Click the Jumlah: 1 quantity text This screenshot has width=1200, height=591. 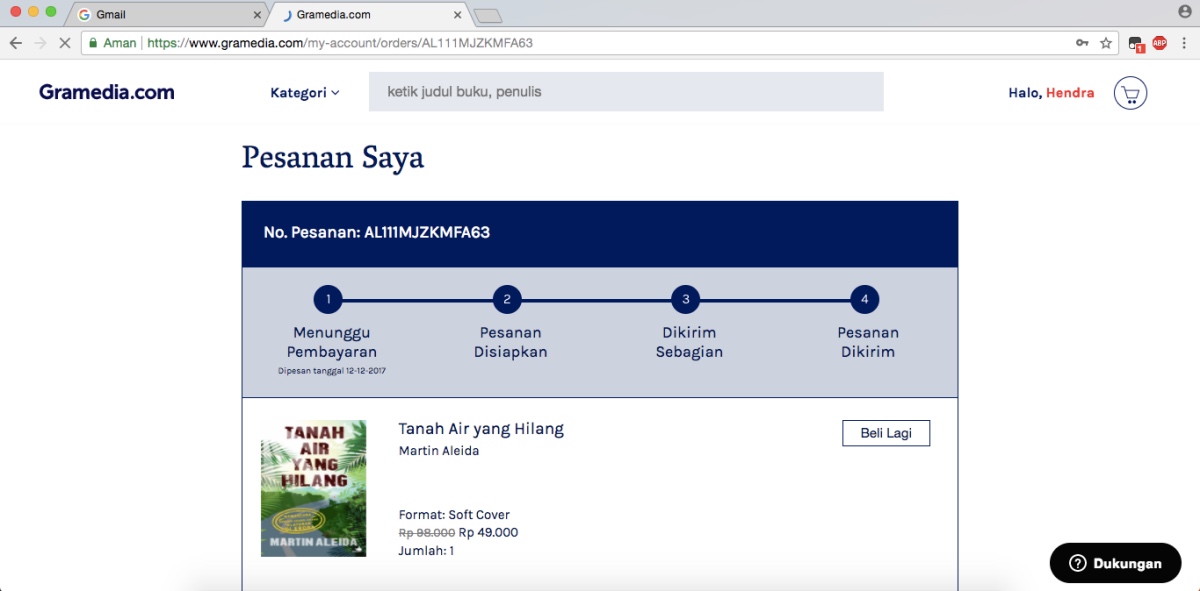click(x=426, y=551)
